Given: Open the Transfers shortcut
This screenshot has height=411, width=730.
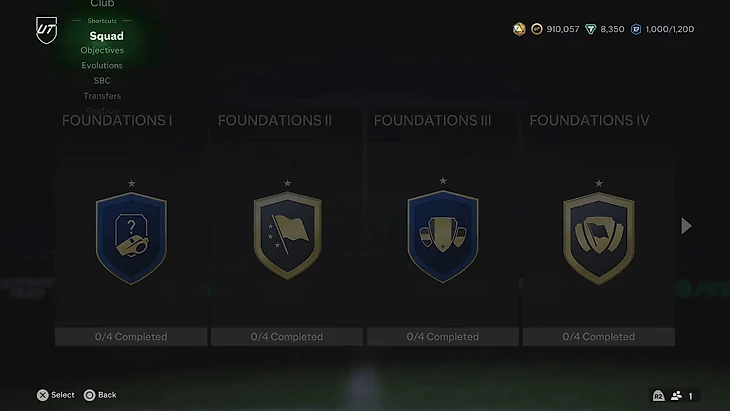Looking at the screenshot, I should pyautogui.click(x=102, y=96).
